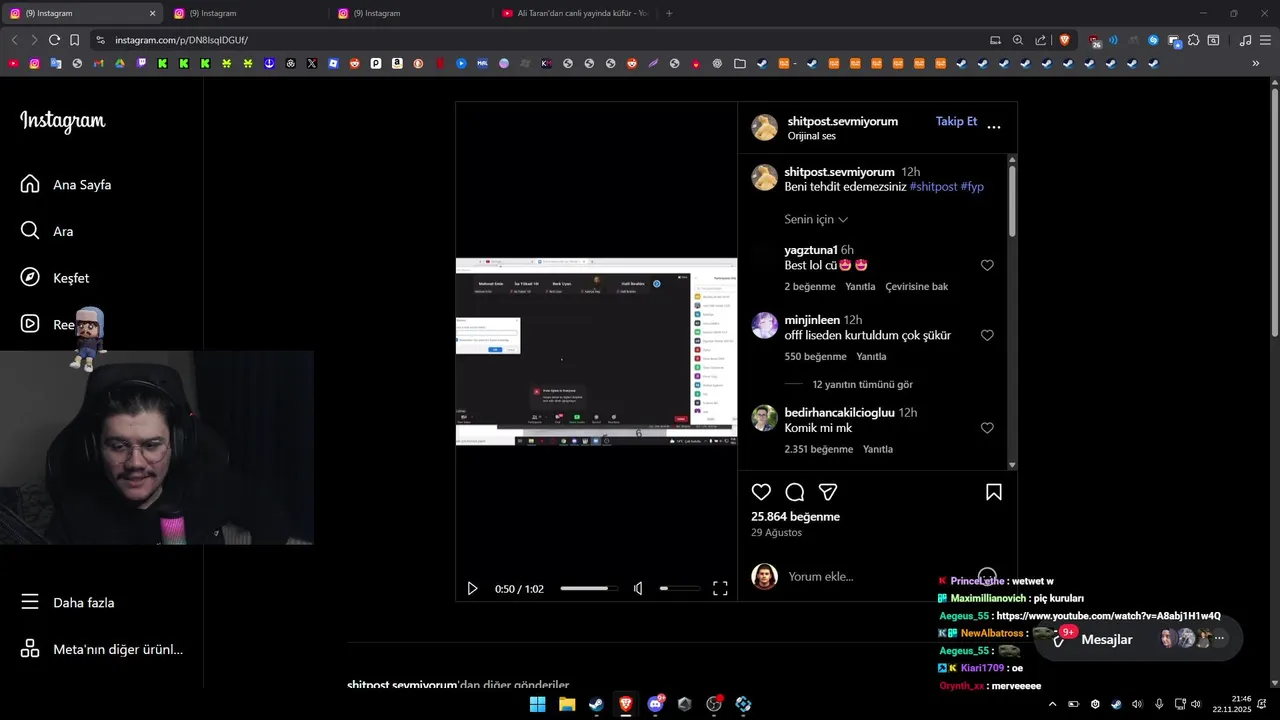Show hidden system tray icons
The image size is (1280, 720).
point(1052,704)
